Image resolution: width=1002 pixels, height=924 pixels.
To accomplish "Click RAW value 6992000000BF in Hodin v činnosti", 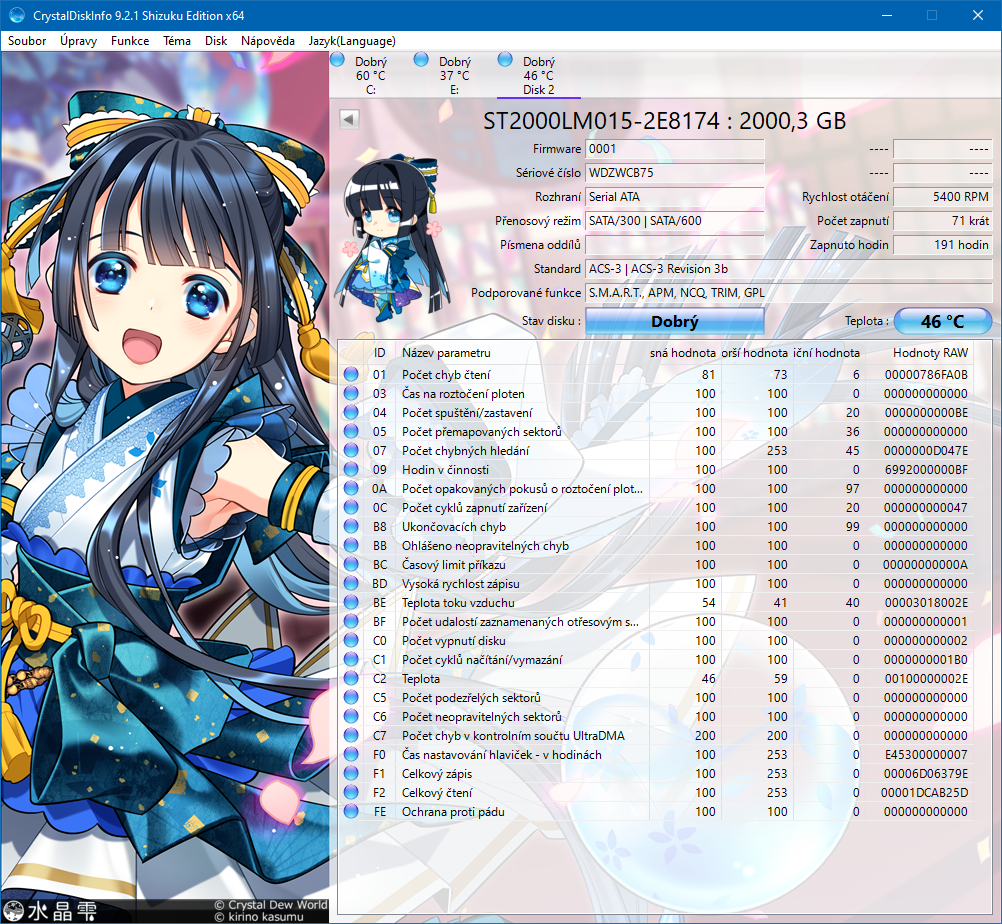I will [x=926, y=470].
